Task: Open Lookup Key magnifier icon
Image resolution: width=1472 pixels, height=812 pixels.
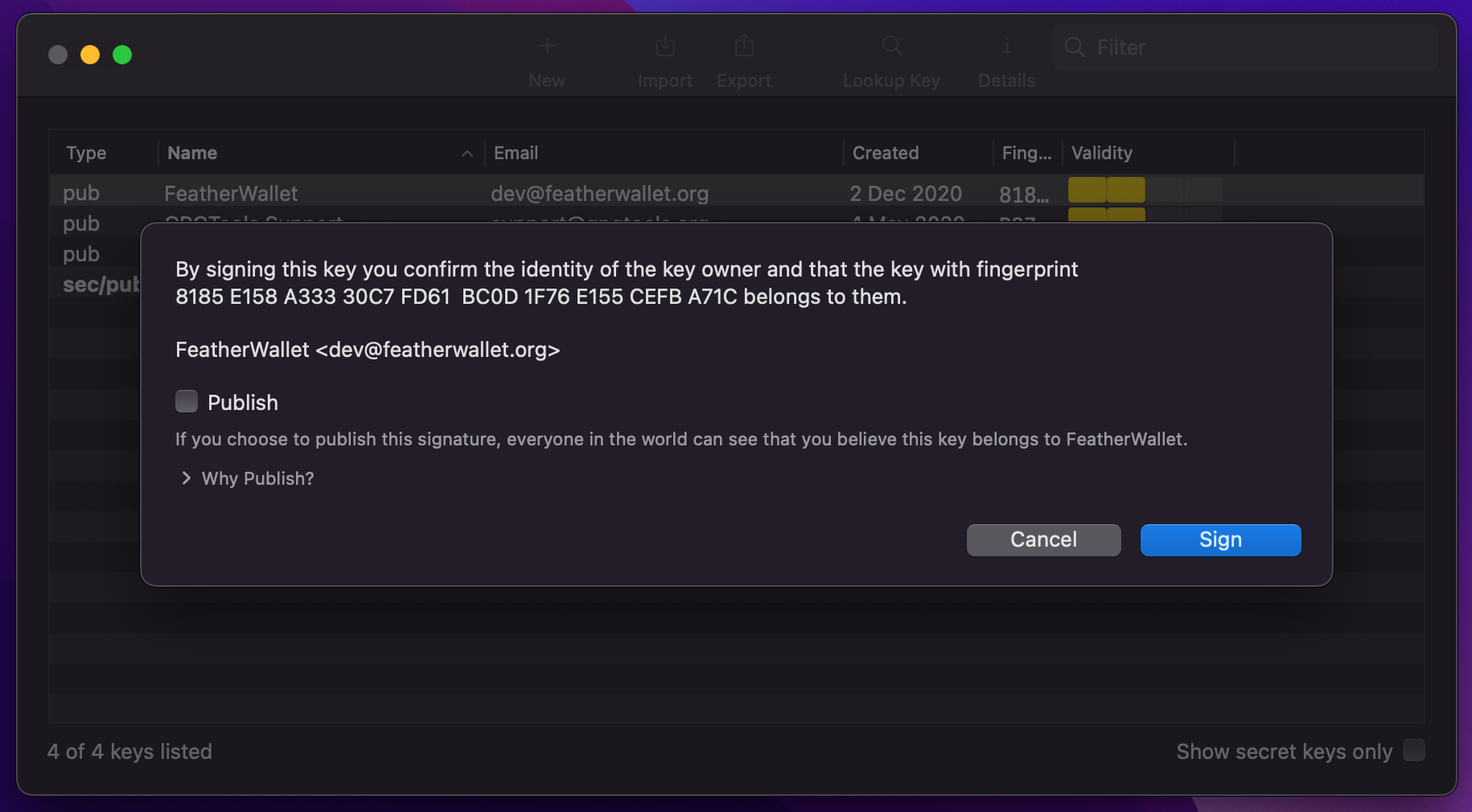Action: point(891,46)
